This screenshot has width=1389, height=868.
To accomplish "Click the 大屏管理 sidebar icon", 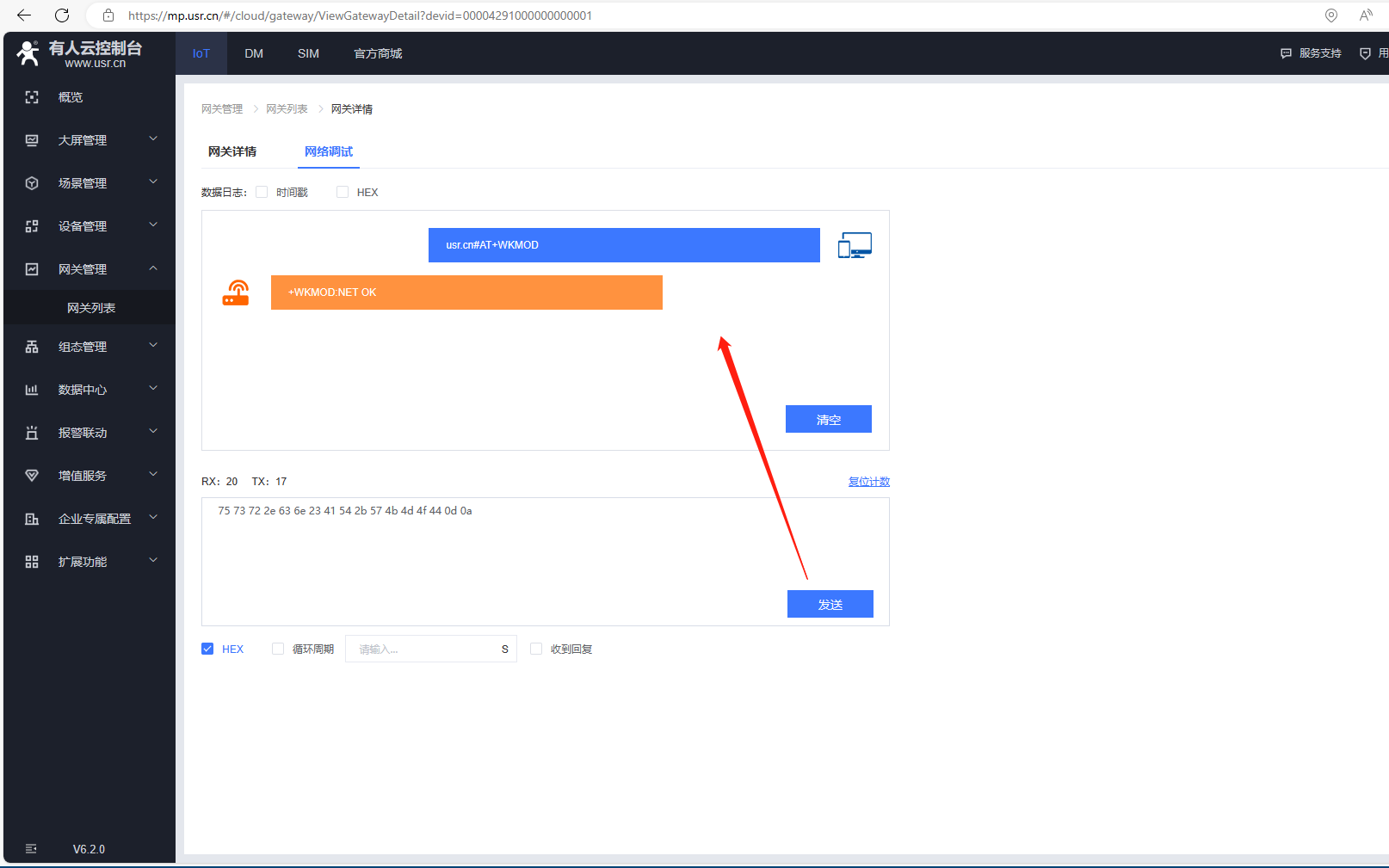I will coord(32,140).
